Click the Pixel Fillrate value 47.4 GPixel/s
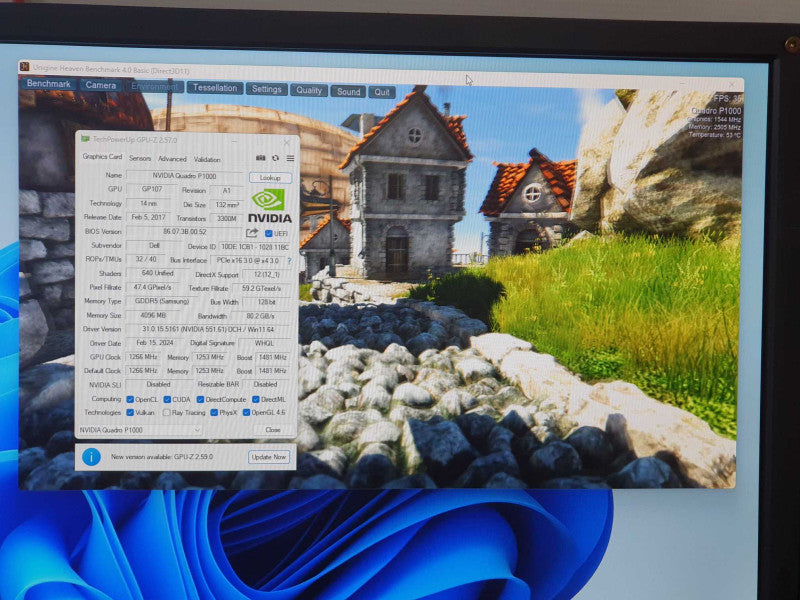 (153, 287)
